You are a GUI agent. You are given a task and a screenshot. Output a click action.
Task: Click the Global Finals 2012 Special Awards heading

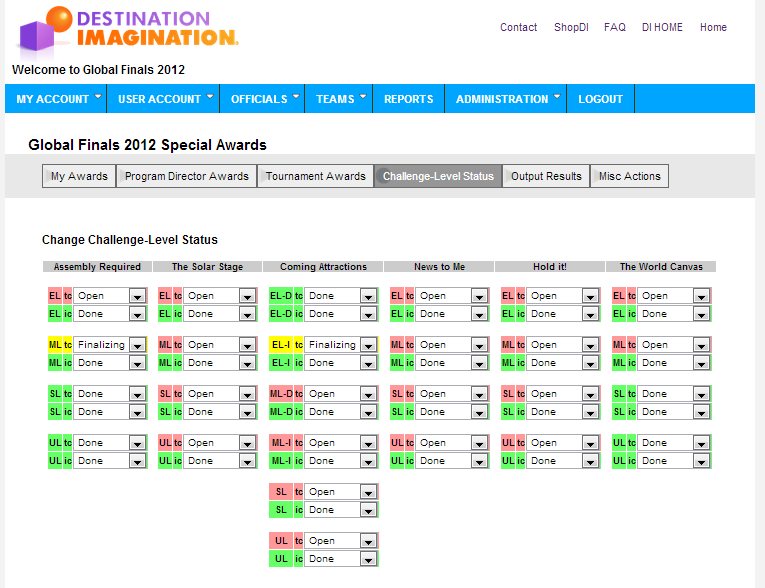(x=147, y=145)
